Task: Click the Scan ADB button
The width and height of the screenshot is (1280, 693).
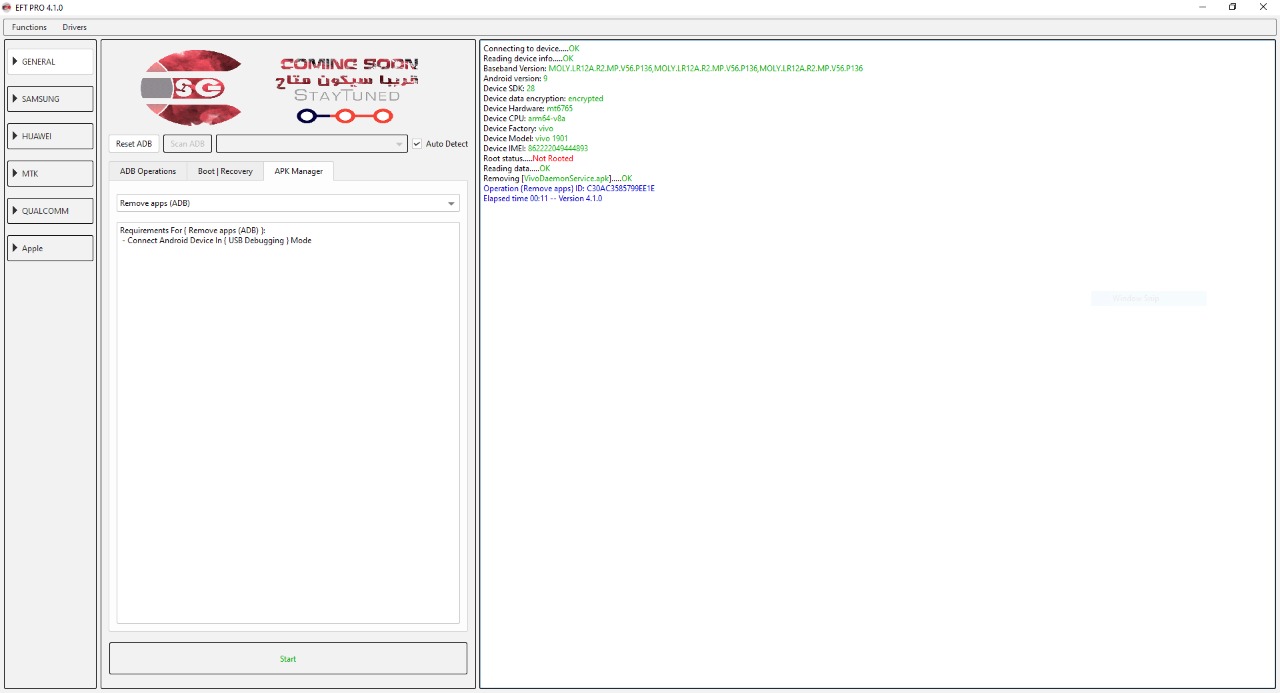Action: tap(188, 144)
